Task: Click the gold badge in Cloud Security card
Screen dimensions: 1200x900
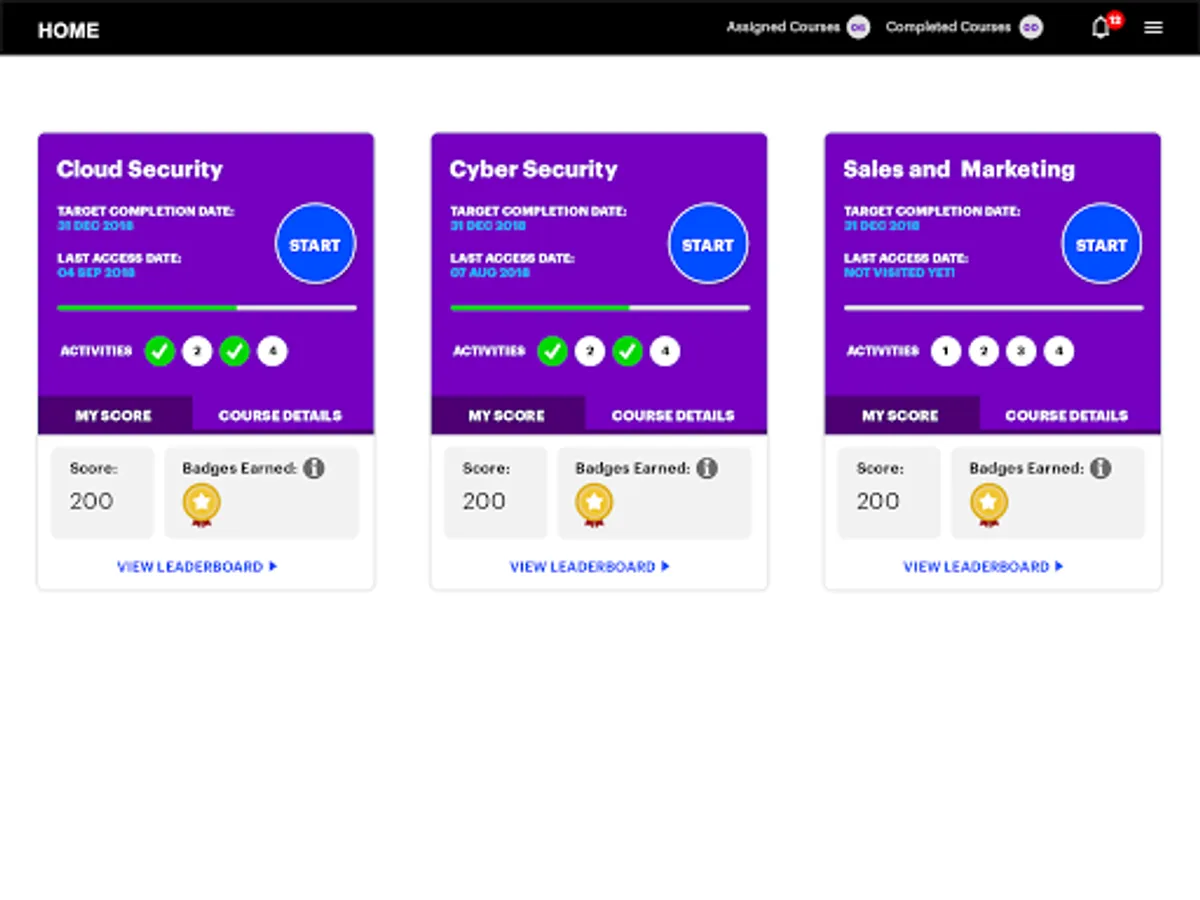Action: tap(201, 505)
